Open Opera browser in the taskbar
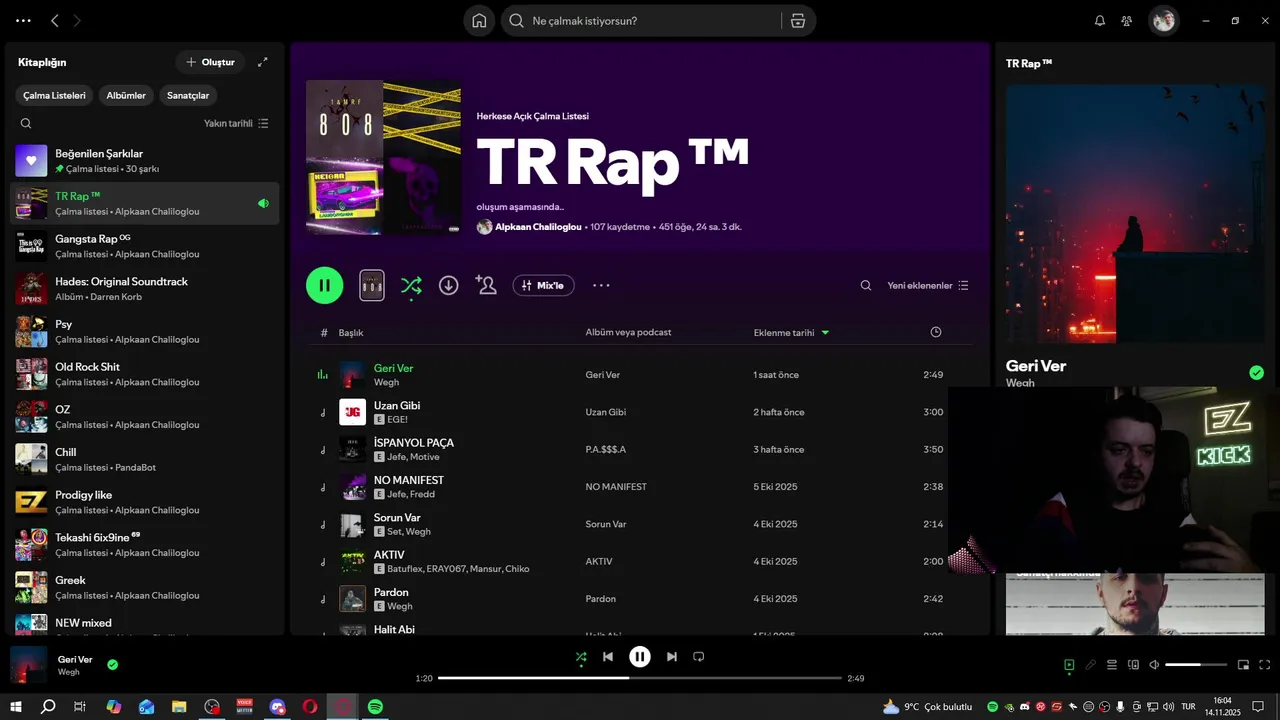Viewport: 1280px width, 720px height. coord(310,706)
